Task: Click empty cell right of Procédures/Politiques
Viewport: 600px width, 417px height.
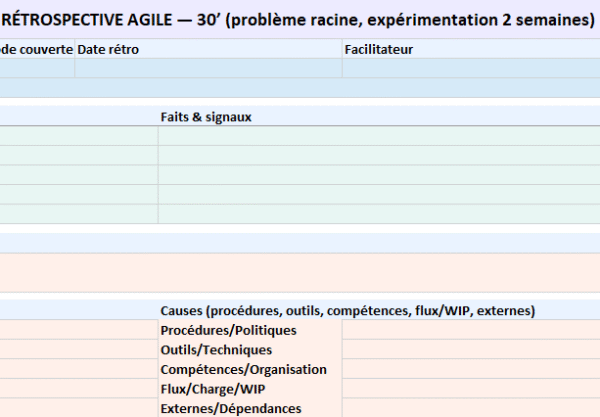Action: 470,331
